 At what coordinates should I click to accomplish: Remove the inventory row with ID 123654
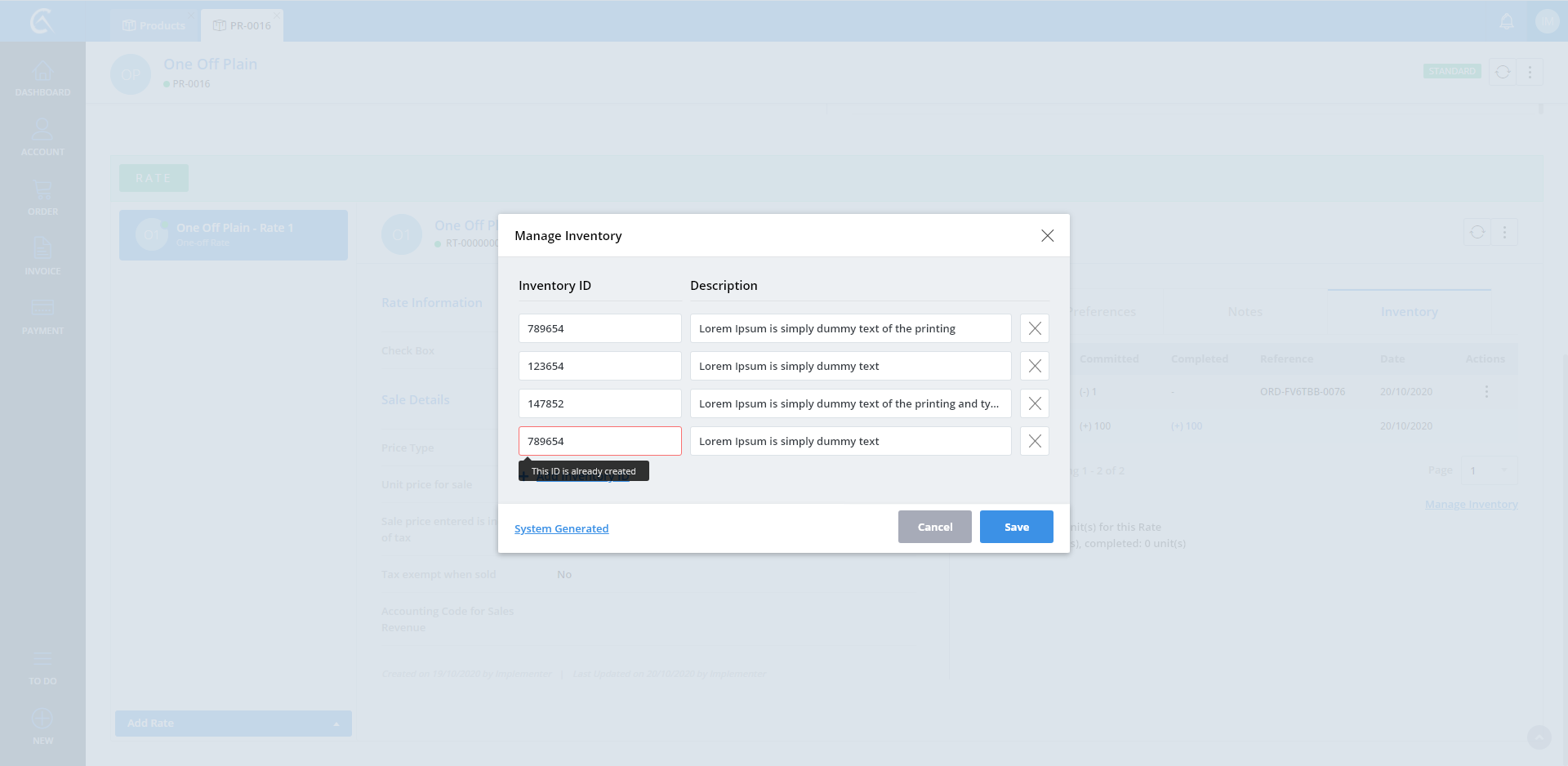click(x=1034, y=366)
